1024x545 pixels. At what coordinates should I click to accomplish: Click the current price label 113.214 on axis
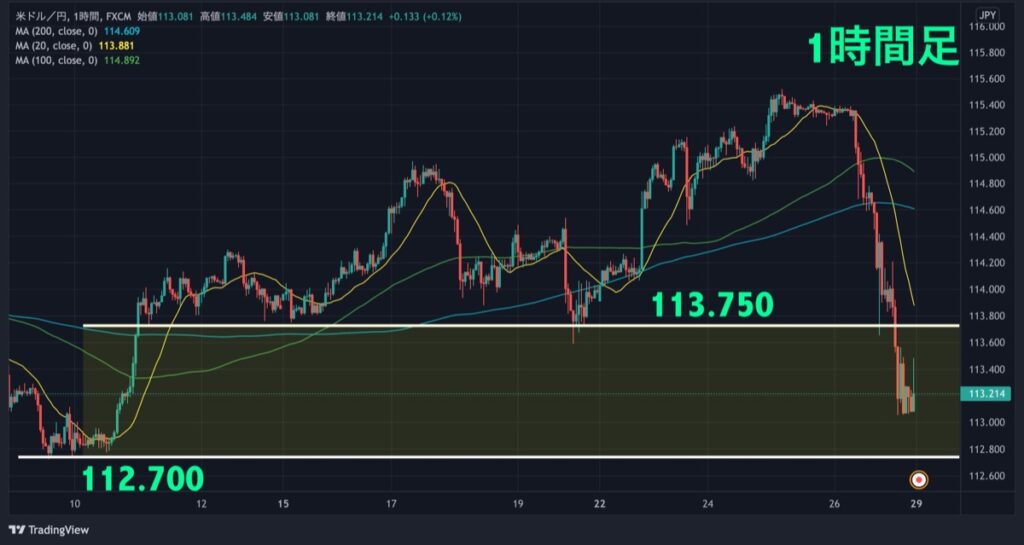coord(986,394)
